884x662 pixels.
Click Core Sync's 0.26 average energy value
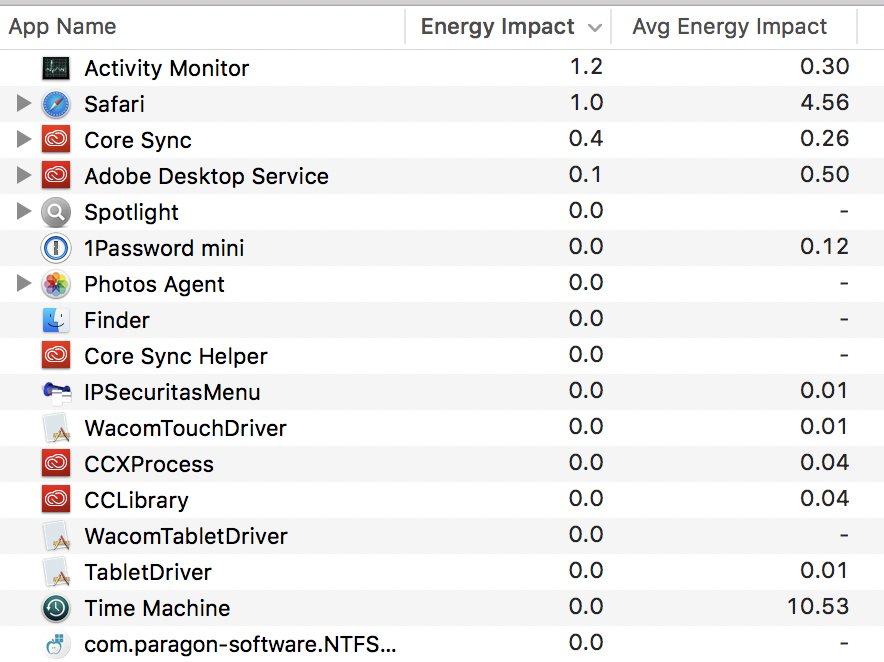[825, 139]
